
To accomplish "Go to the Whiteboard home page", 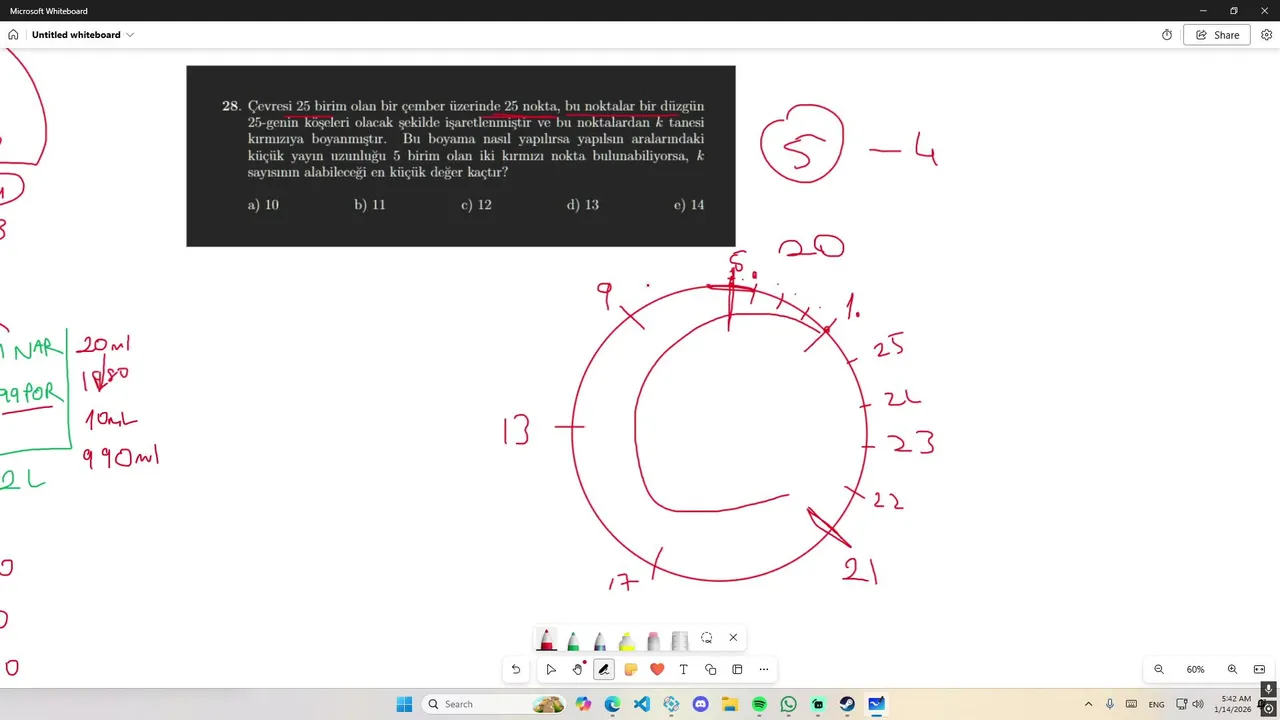I will pos(13,35).
